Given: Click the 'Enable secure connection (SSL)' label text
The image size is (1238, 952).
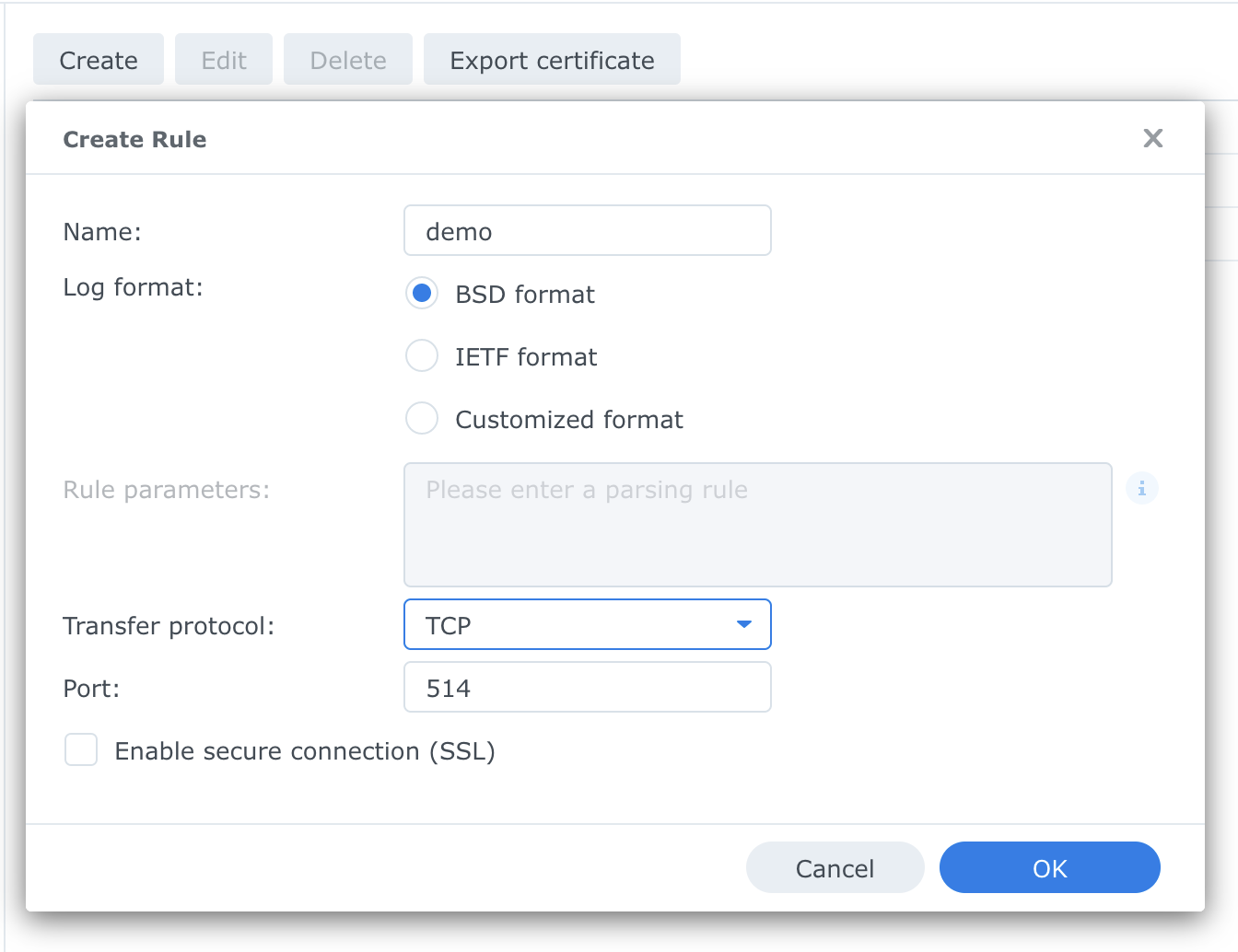Looking at the screenshot, I should 305,751.
